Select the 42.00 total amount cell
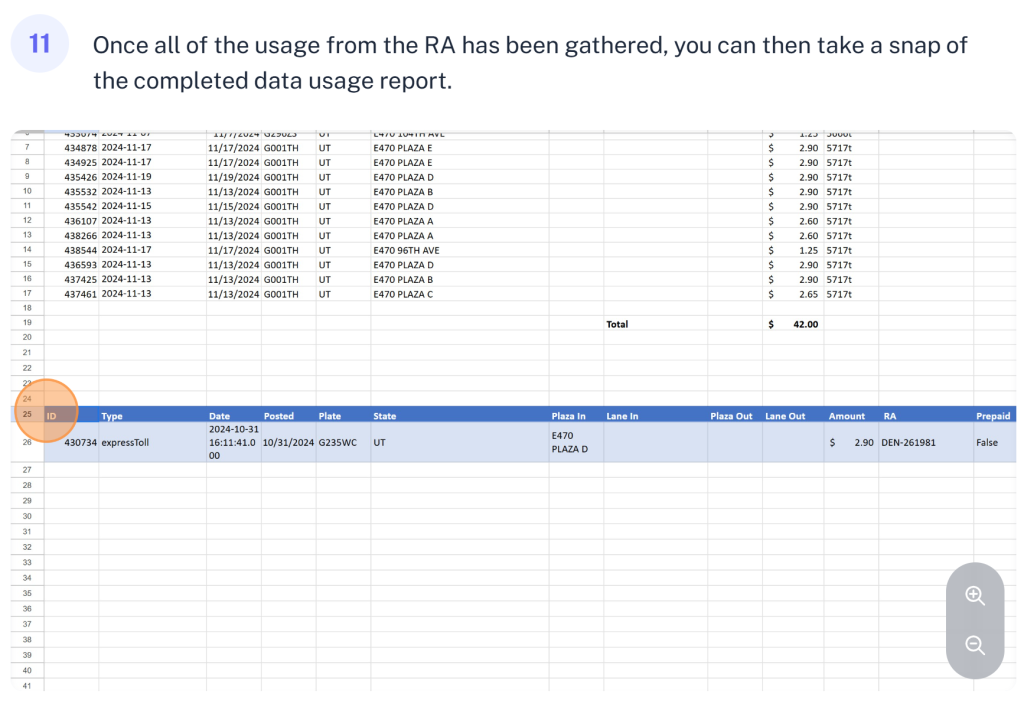This screenshot has width=1024, height=710. coord(795,324)
